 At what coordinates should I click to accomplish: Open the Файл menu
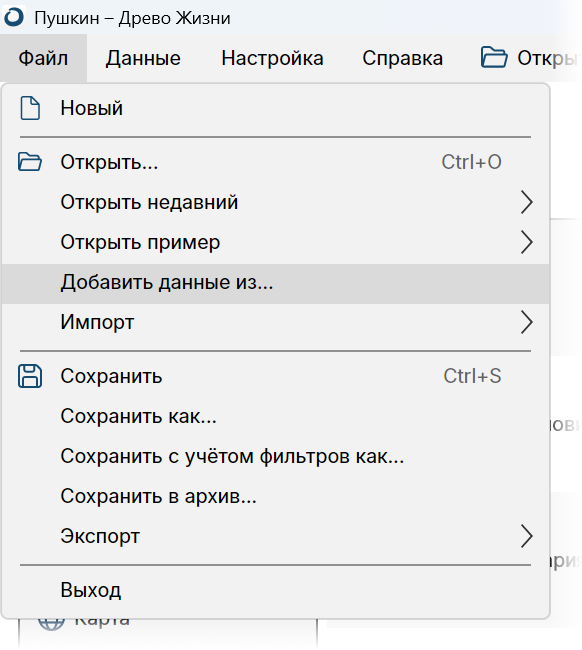(43, 58)
